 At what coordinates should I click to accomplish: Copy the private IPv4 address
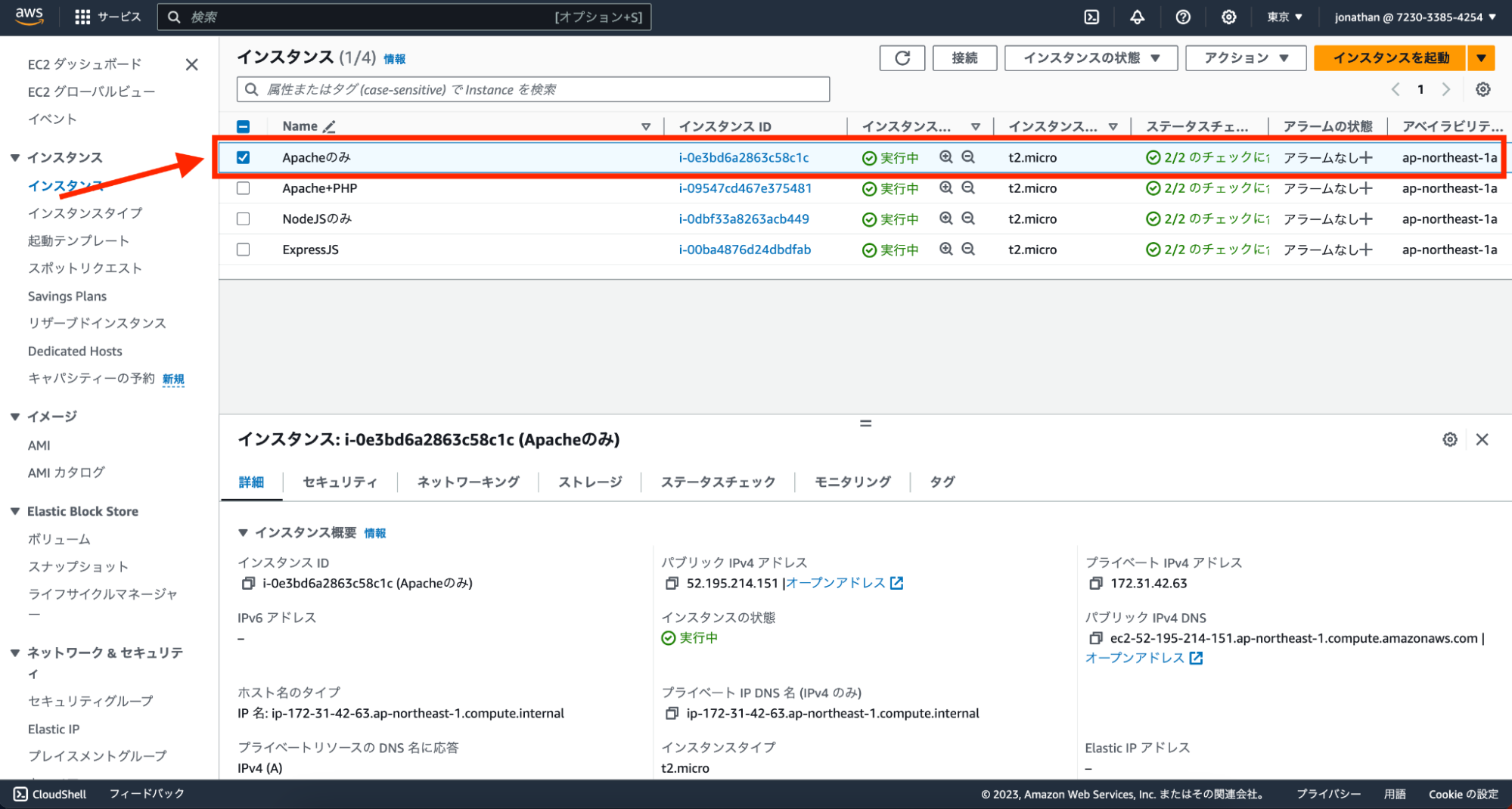(x=1095, y=583)
